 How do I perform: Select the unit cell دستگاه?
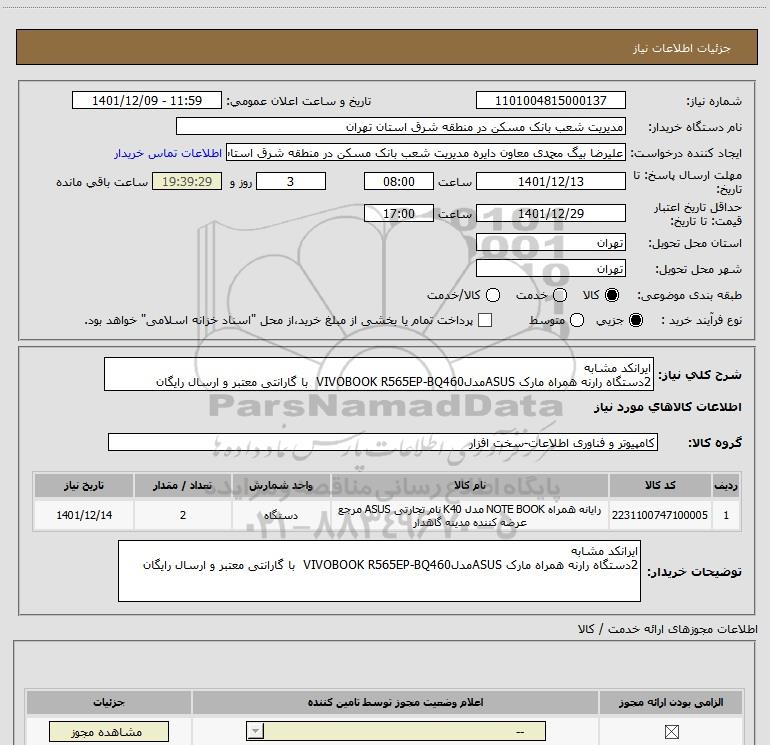(x=280, y=515)
